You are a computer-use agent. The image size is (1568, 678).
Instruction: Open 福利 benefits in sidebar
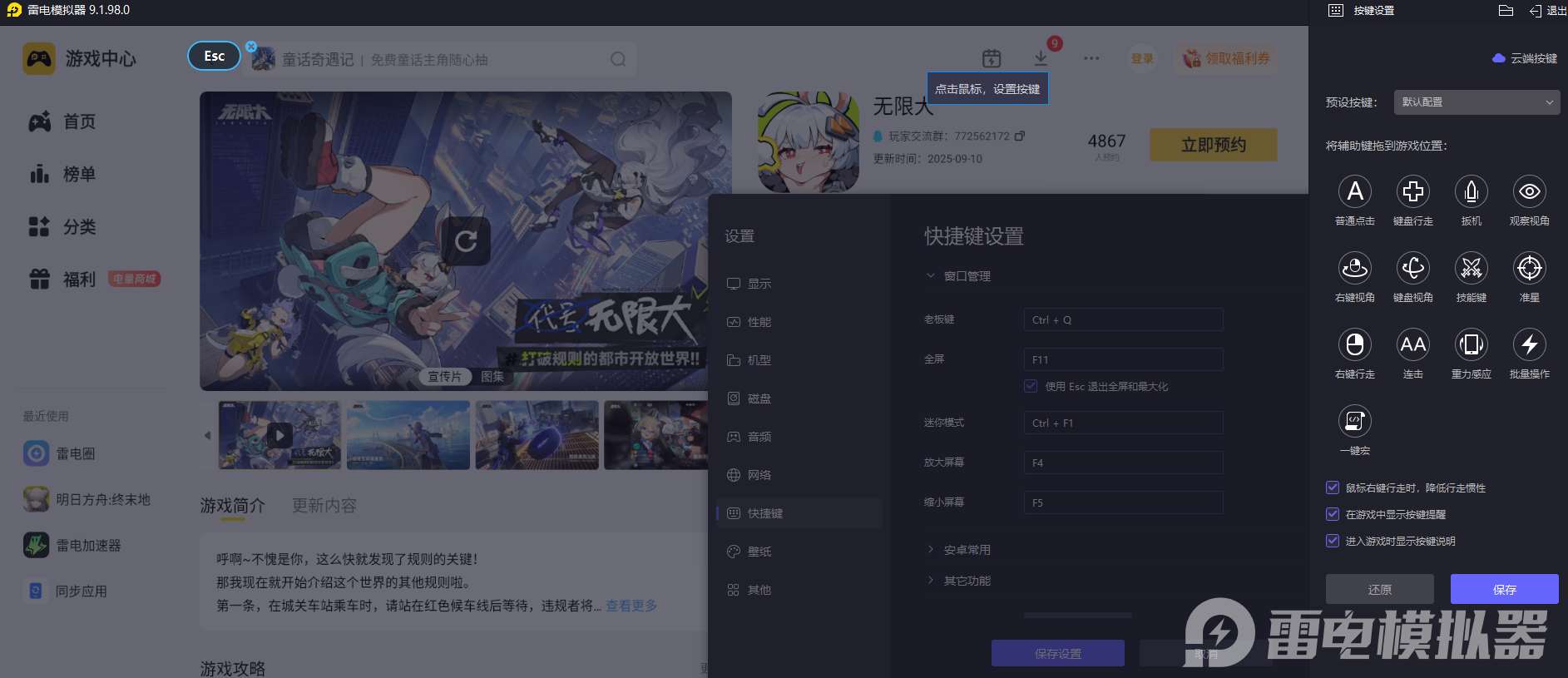(63, 279)
